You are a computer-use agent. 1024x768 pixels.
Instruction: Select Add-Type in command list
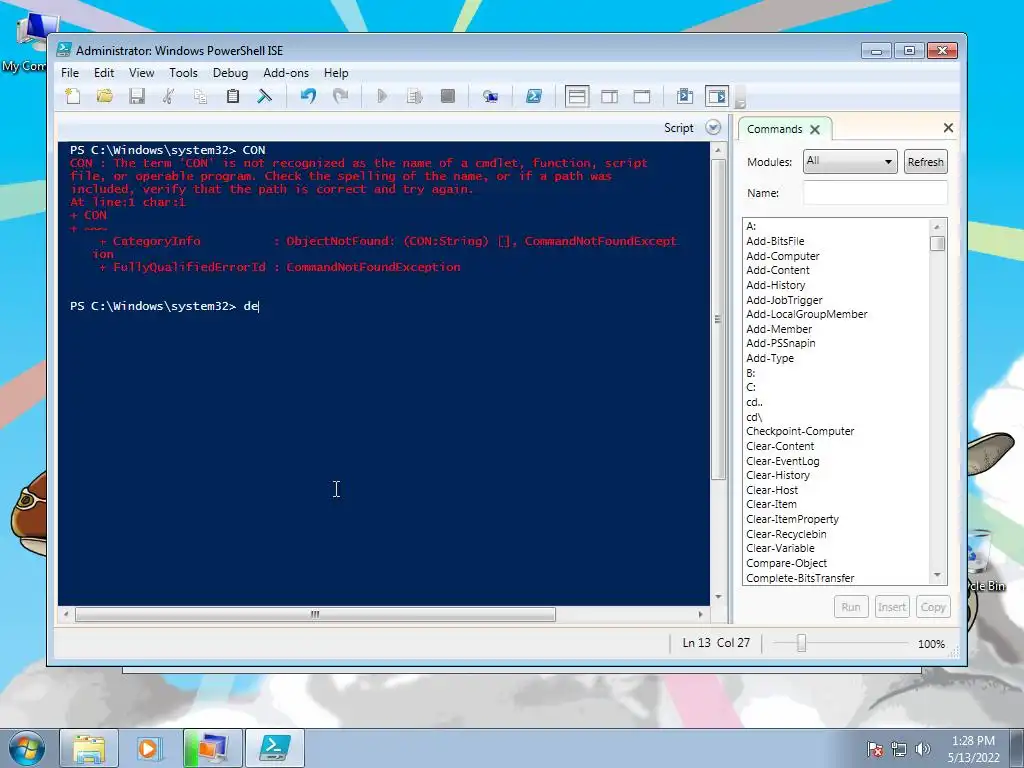[x=770, y=358]
